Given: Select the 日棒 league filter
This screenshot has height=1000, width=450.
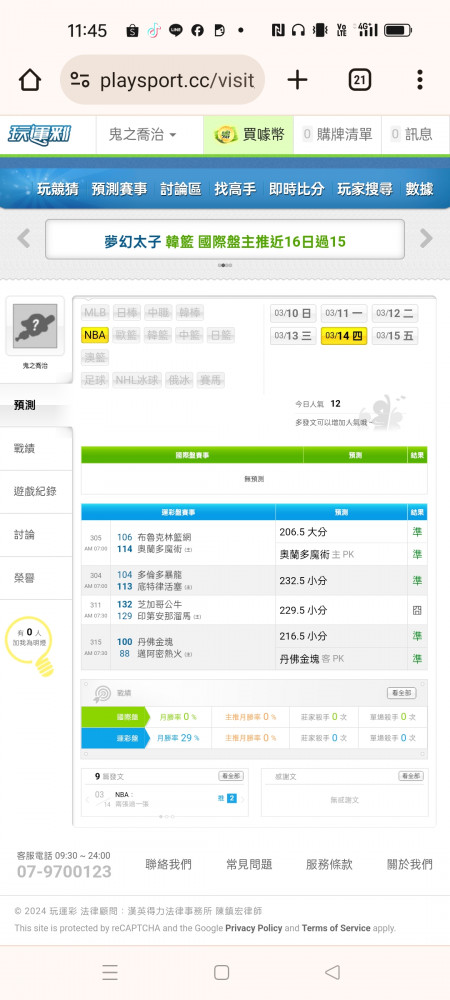Looking at the screenshot, I should 127,312.
